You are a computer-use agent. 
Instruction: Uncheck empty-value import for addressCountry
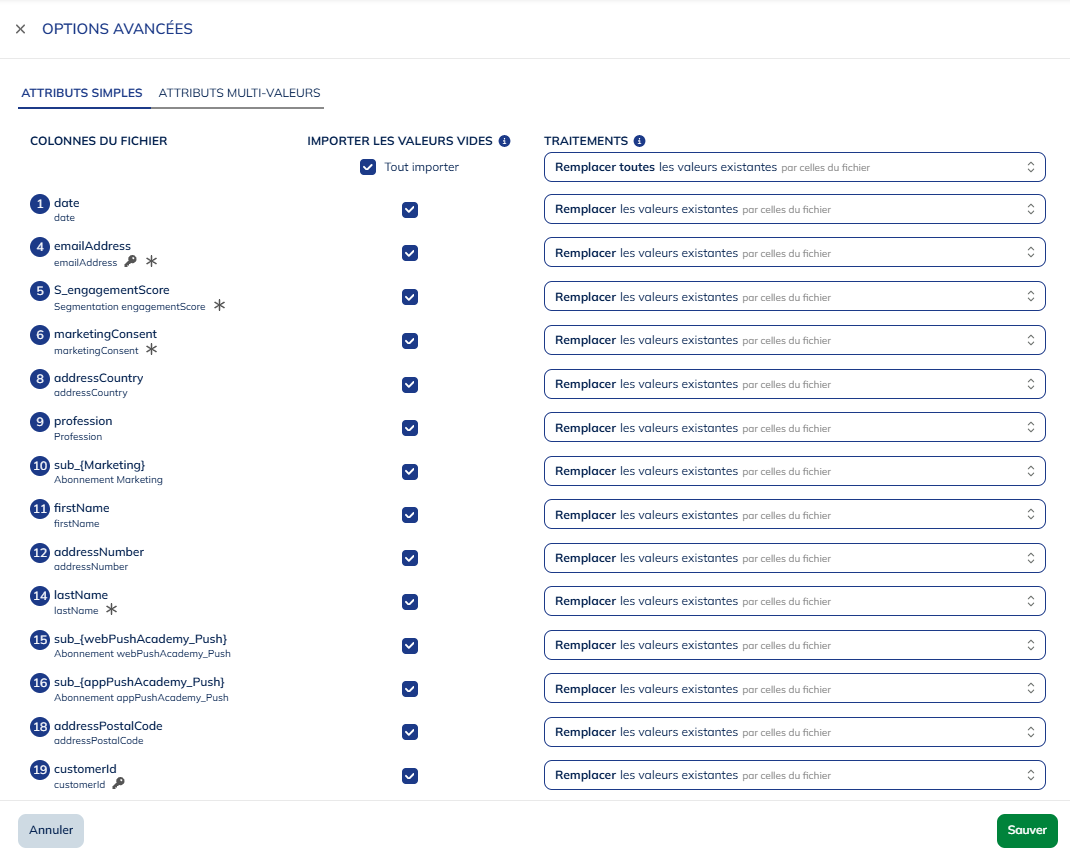tap(410, 384)
